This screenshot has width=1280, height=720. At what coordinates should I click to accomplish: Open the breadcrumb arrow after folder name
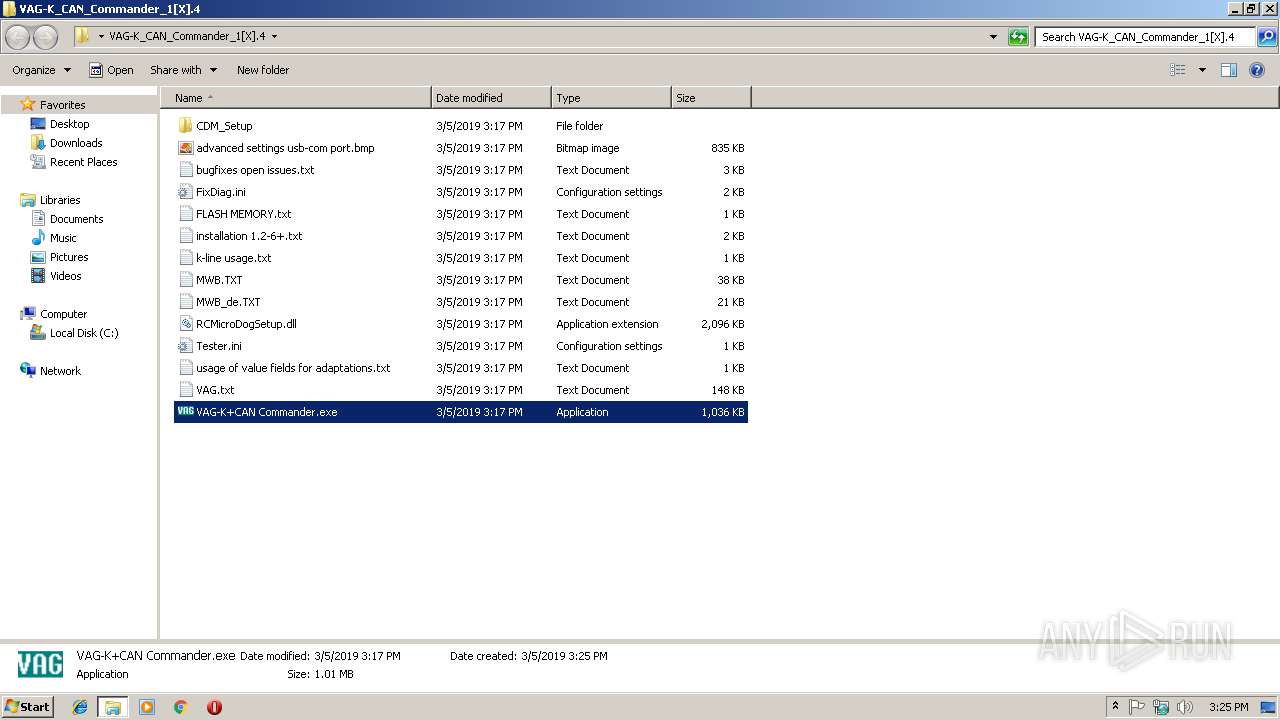274,37
